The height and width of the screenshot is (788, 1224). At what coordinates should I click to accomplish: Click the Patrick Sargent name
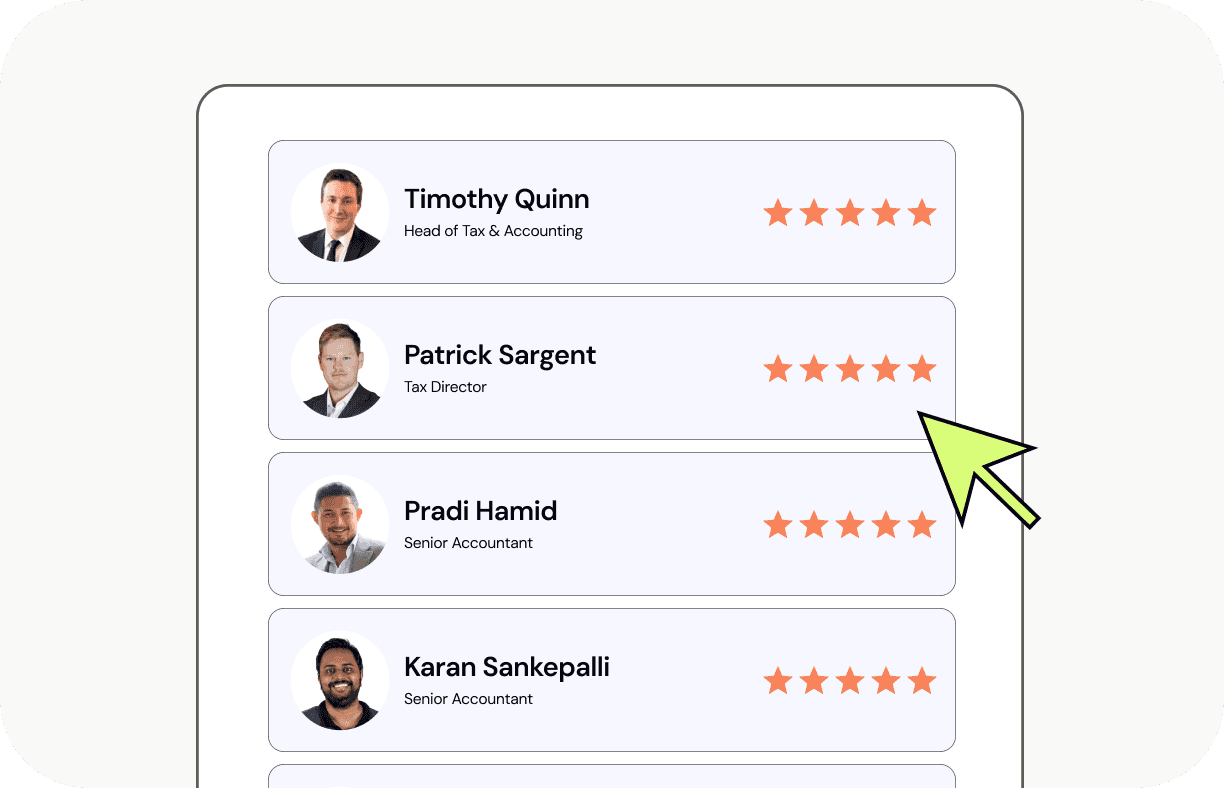(x=500, y=355)
